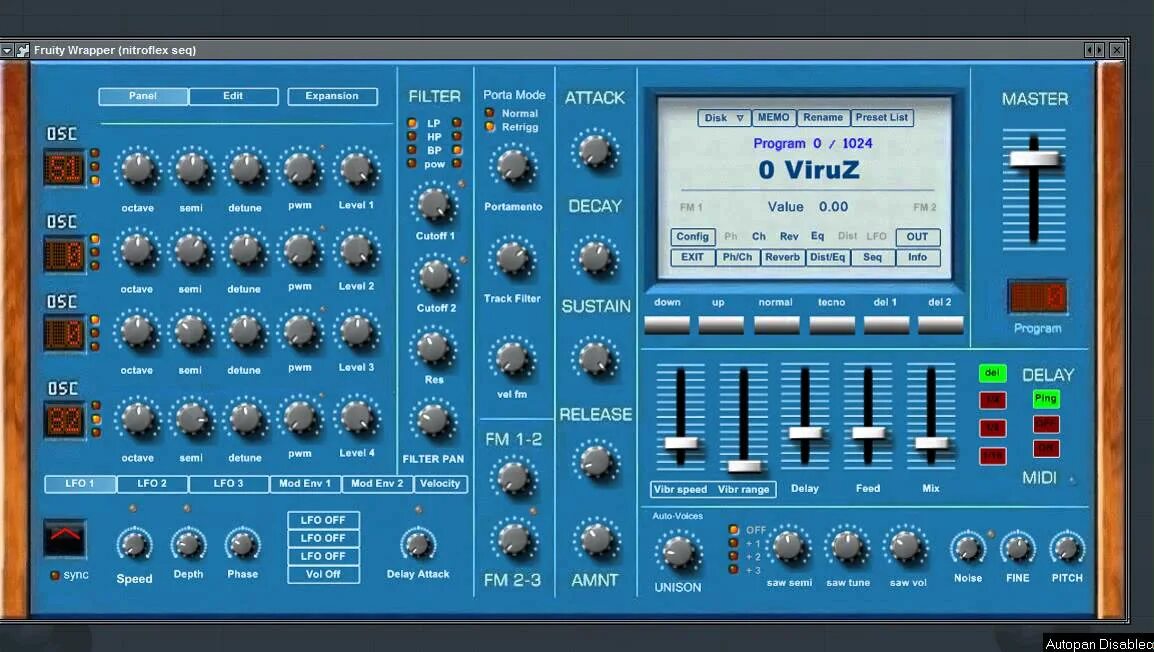Click the del 1 mode button
Image resolution: width=1154 pixels, height=652 pixels.
click(x=886, y=325)
